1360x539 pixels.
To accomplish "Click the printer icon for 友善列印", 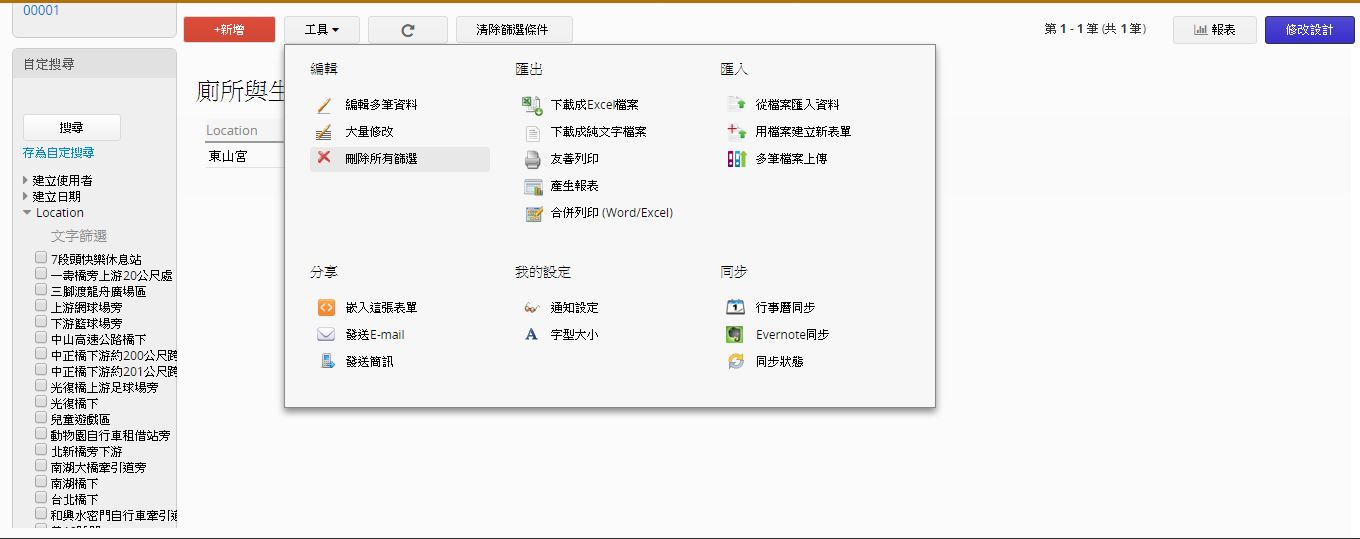I will 533,159.
